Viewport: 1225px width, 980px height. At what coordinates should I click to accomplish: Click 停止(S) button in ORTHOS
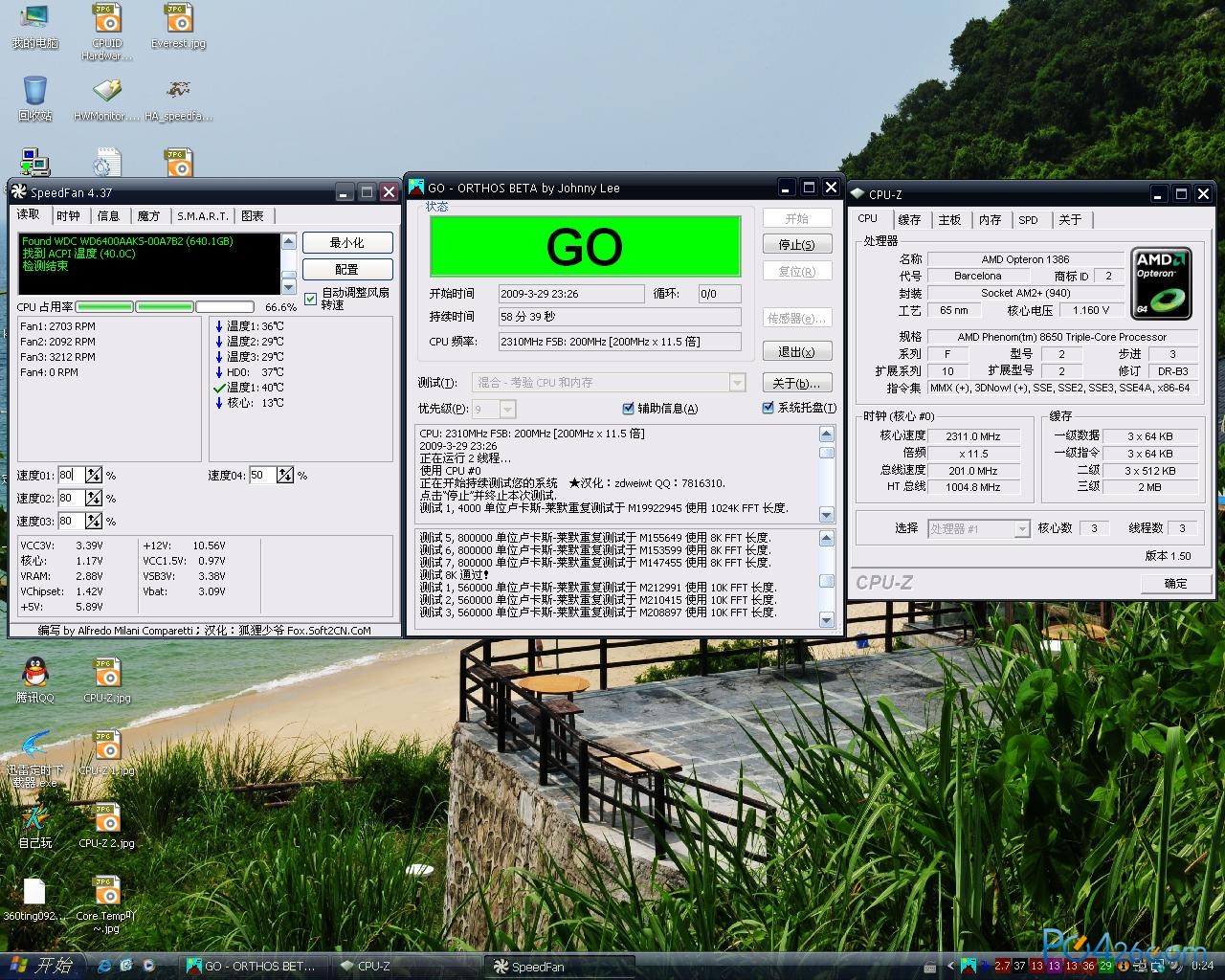(x=797, y=245)
